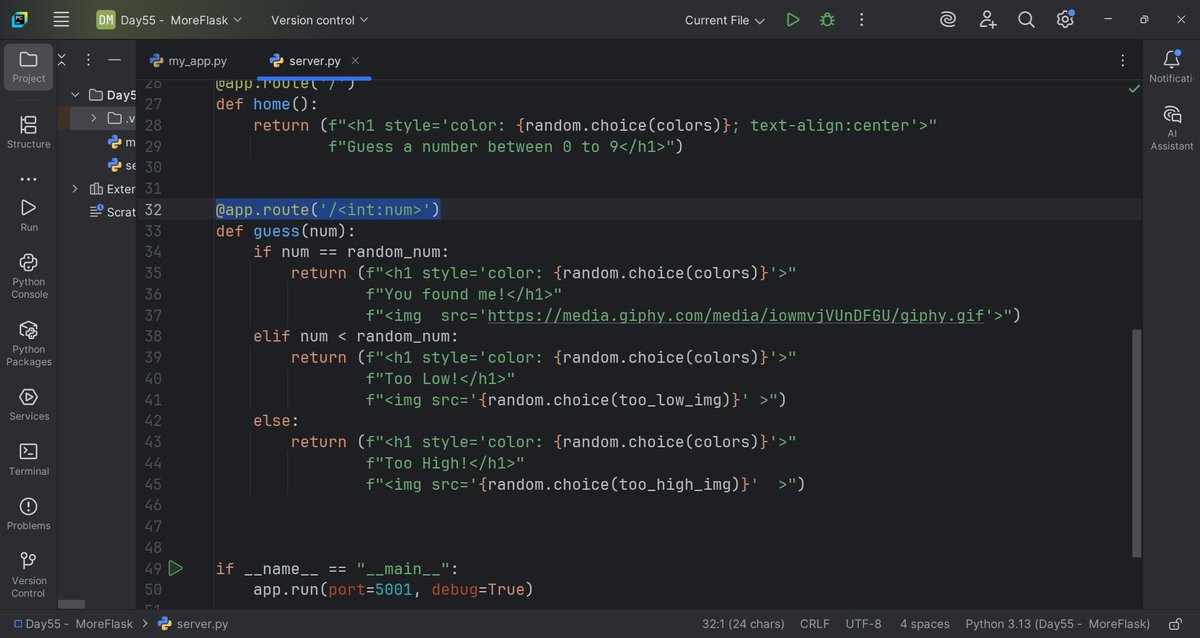
Task: Run the current file with the green arrow
Action: pyautogui.click(x=793, y=19)
